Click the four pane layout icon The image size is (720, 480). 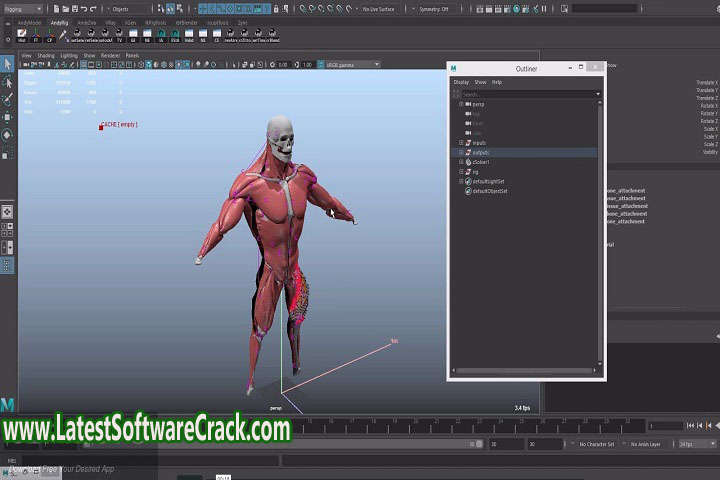click(7, 230)
